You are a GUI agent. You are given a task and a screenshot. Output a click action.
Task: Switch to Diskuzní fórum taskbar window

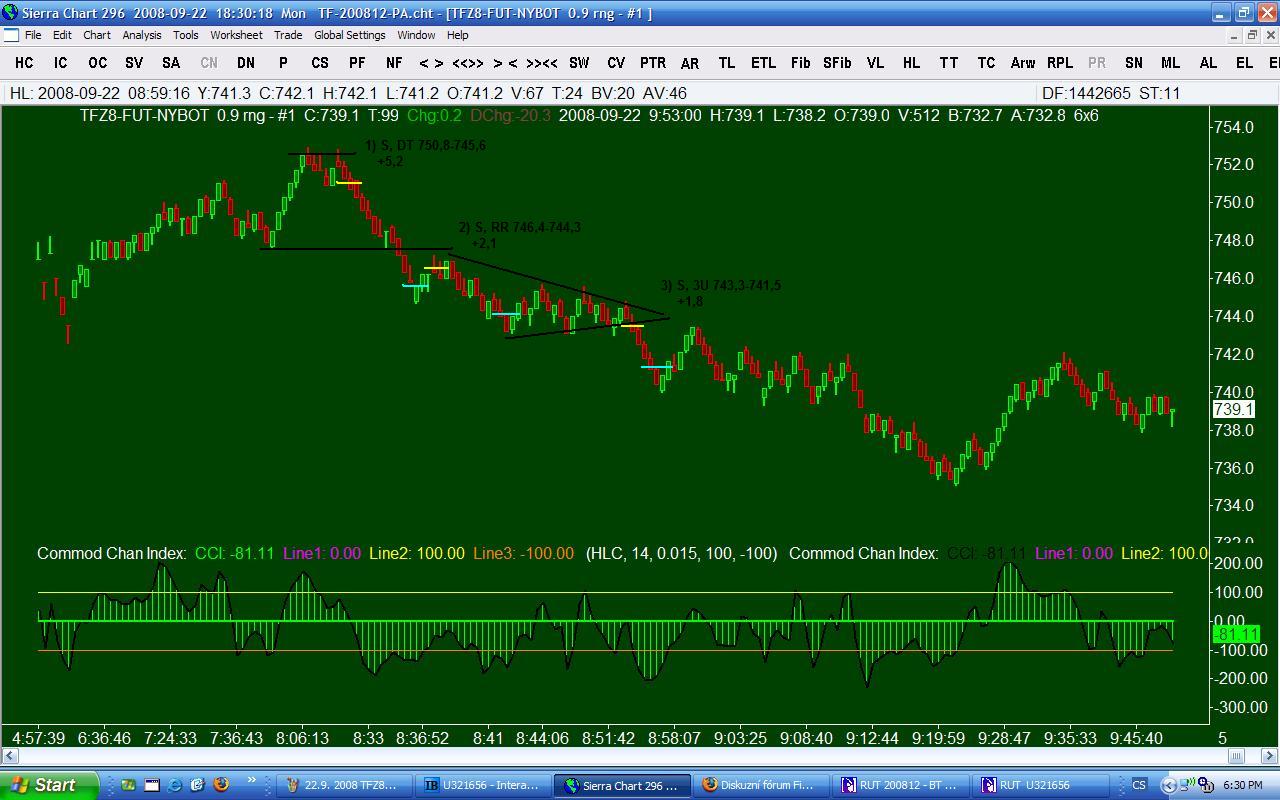tap(763, 785)
